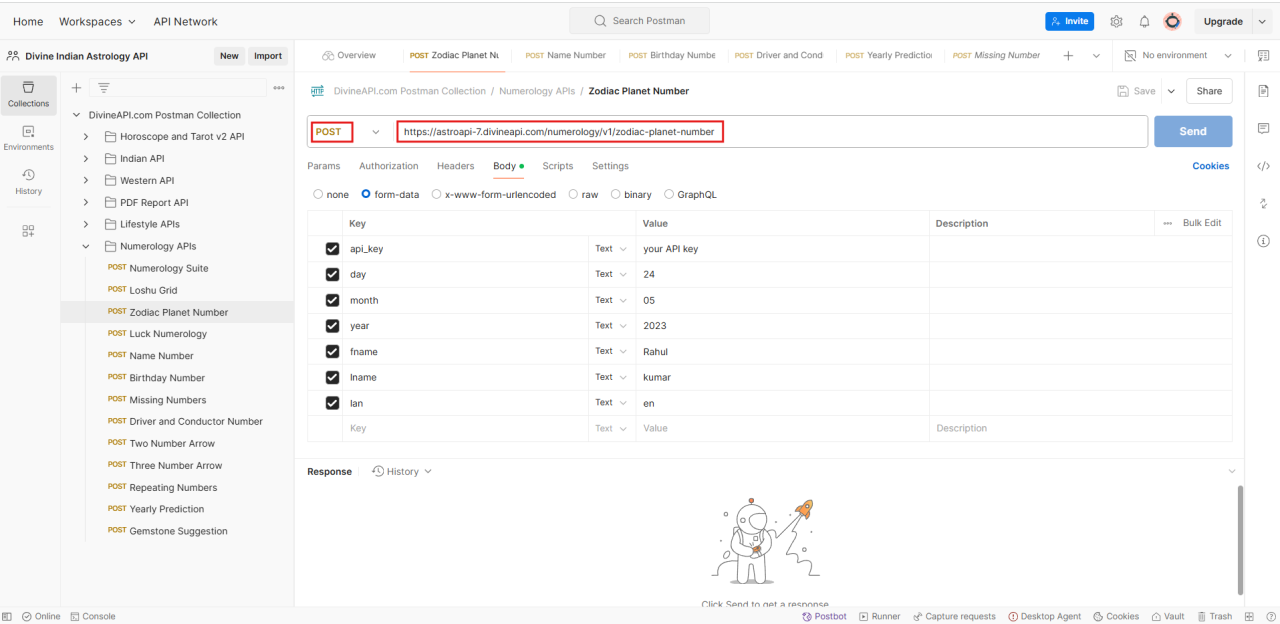Open Runner in the status bar
Image resolution: width=1280 pixels, height=624 pixels.
pyautogui.click(x=878, y=616)
